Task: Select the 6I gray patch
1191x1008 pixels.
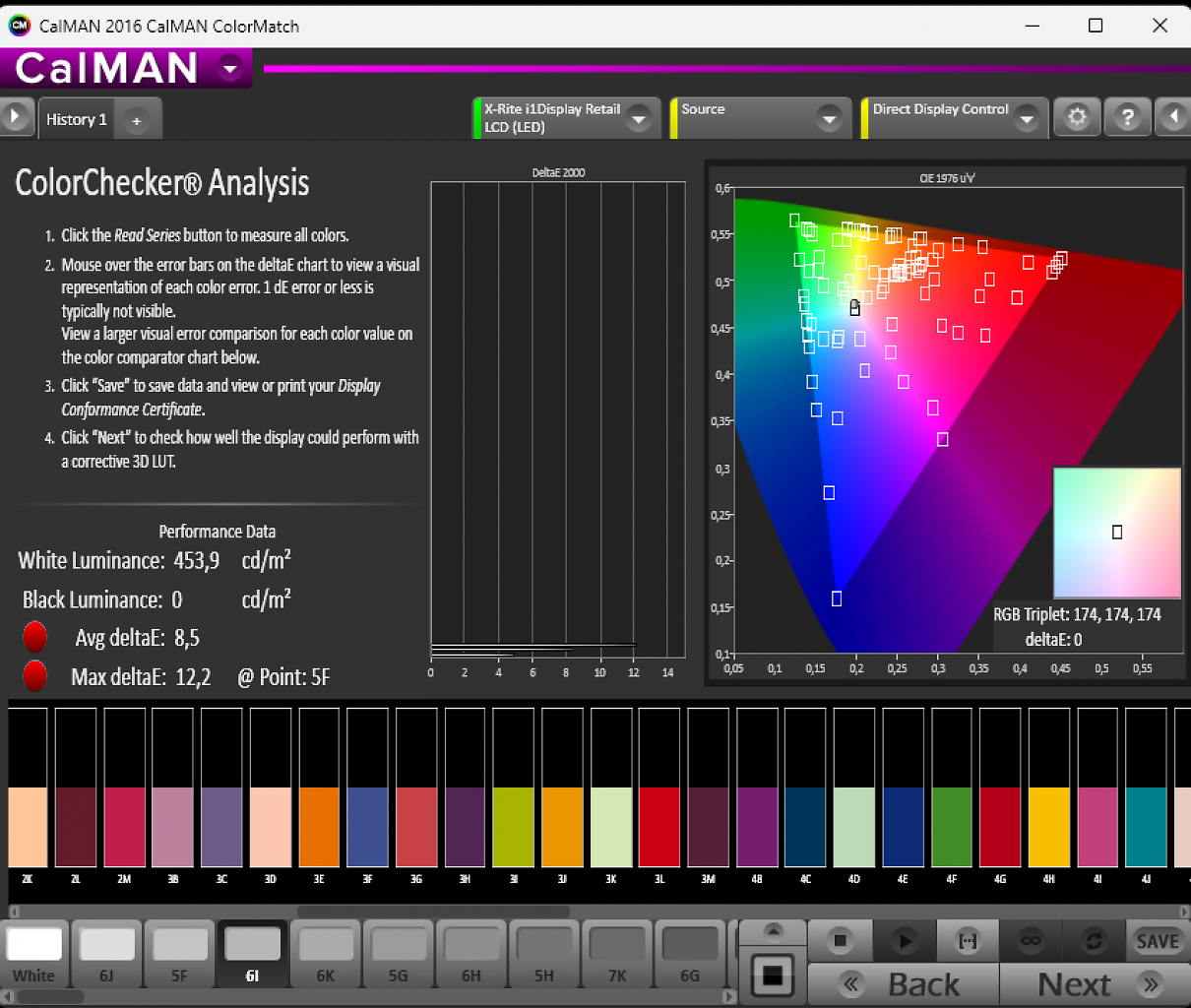Action: (x=253, y=954)
